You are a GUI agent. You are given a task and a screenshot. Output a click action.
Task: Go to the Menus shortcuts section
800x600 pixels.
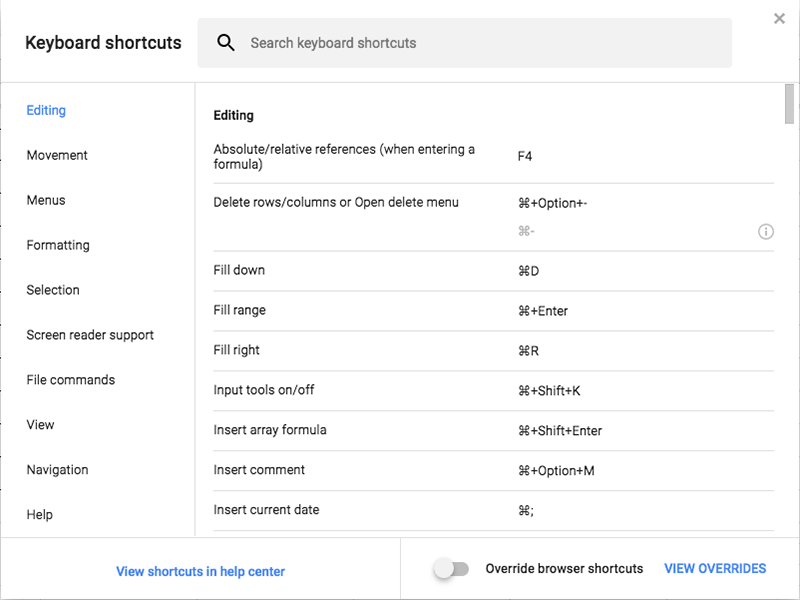click(x=46, y=200)
